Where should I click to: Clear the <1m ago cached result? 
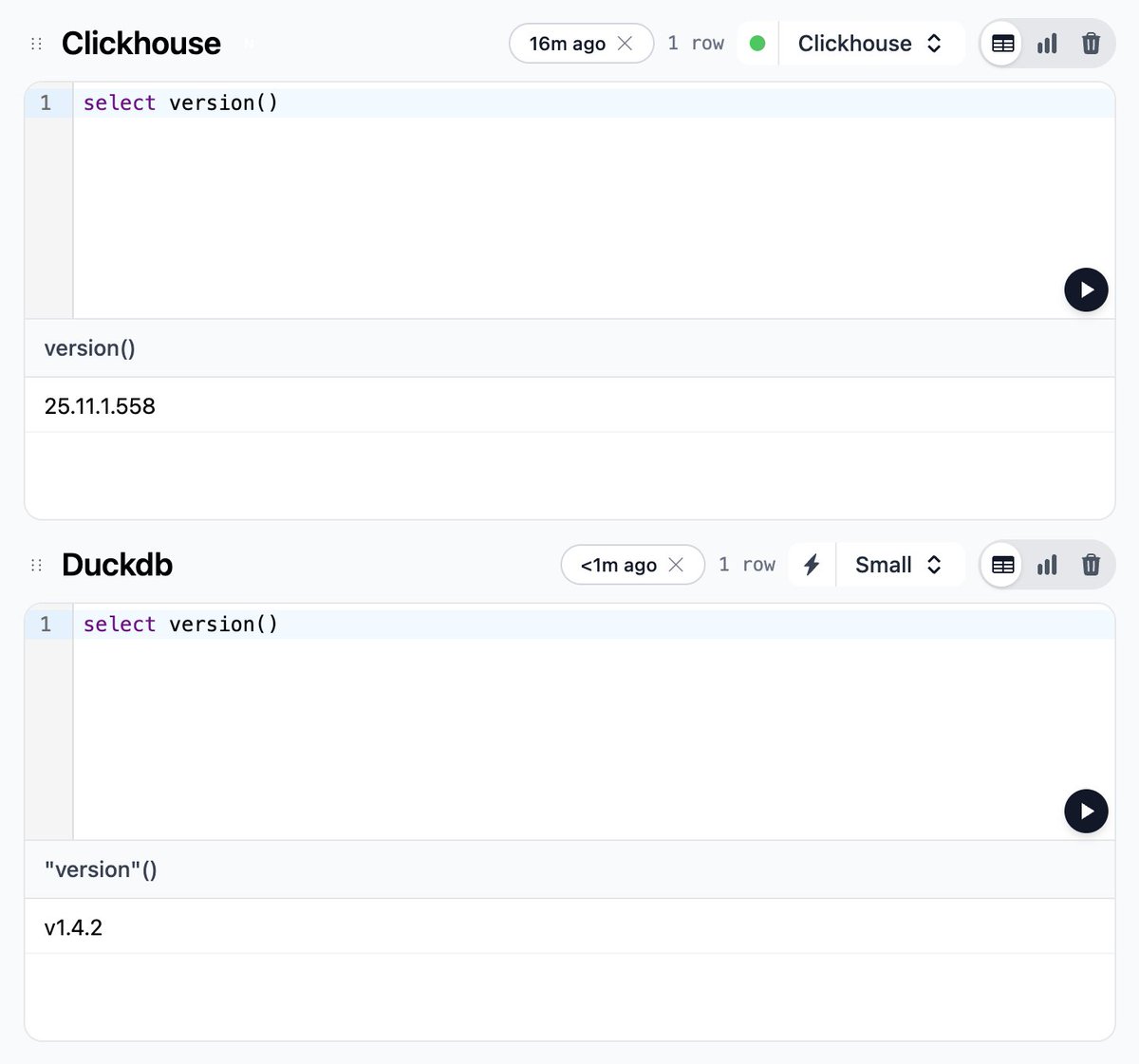676,565
